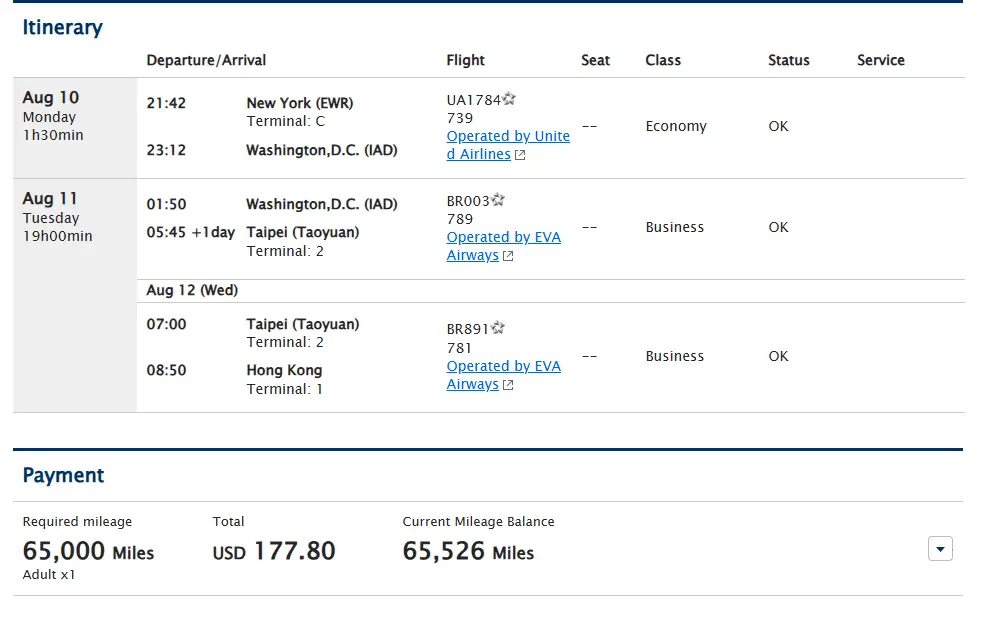Image resolution: width=983 pixels, height=617 pixels.
Task: Click the USD 177.80 total amount
Action: pos(274,551)
